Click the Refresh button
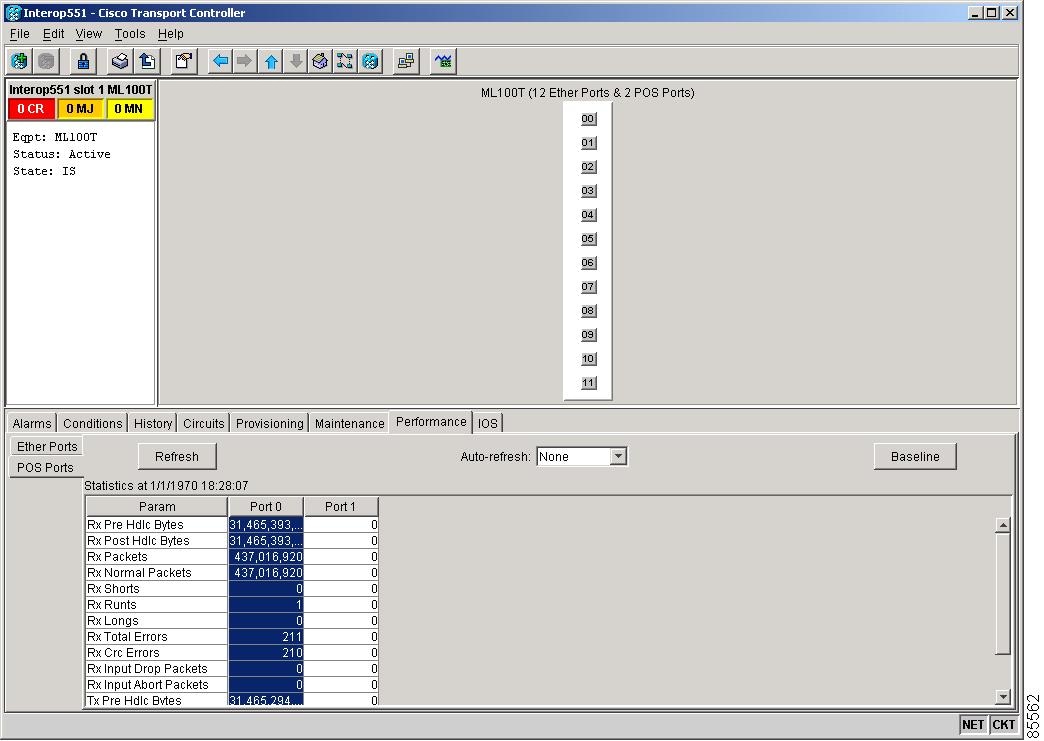Screen dimensions: 1044x741 click(176, 457)
